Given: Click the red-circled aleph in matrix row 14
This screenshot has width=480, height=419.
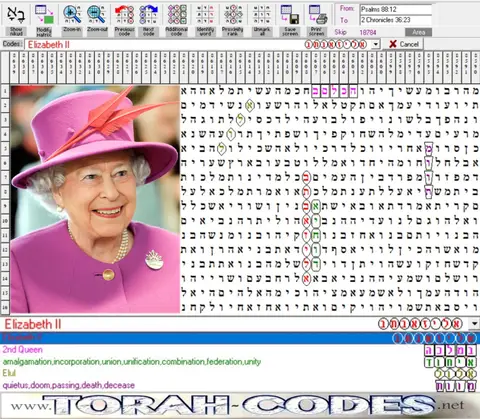Looking at the screenshot, I should tap(306, 278).
